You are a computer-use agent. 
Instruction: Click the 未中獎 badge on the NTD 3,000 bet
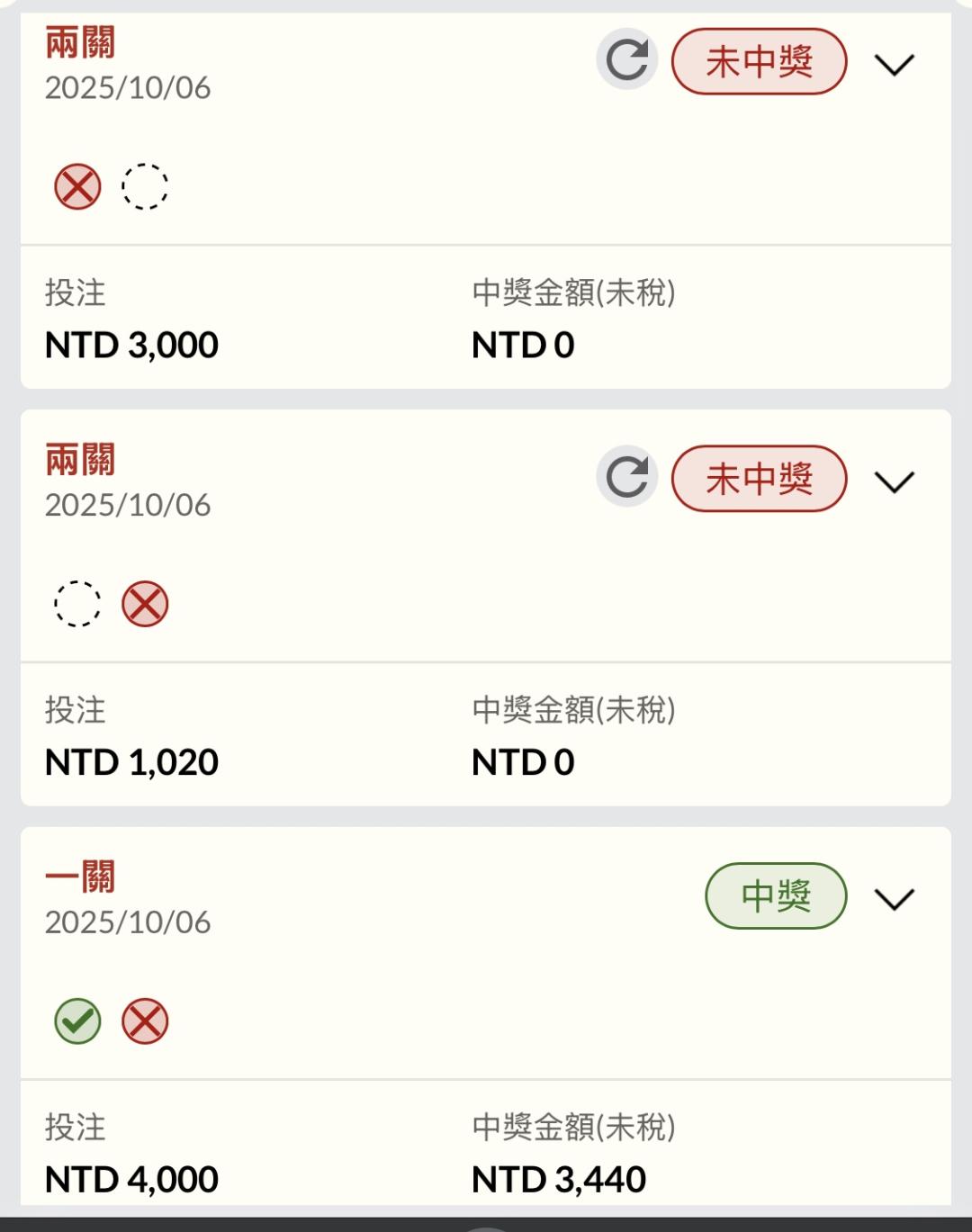(x=759, y=61)
